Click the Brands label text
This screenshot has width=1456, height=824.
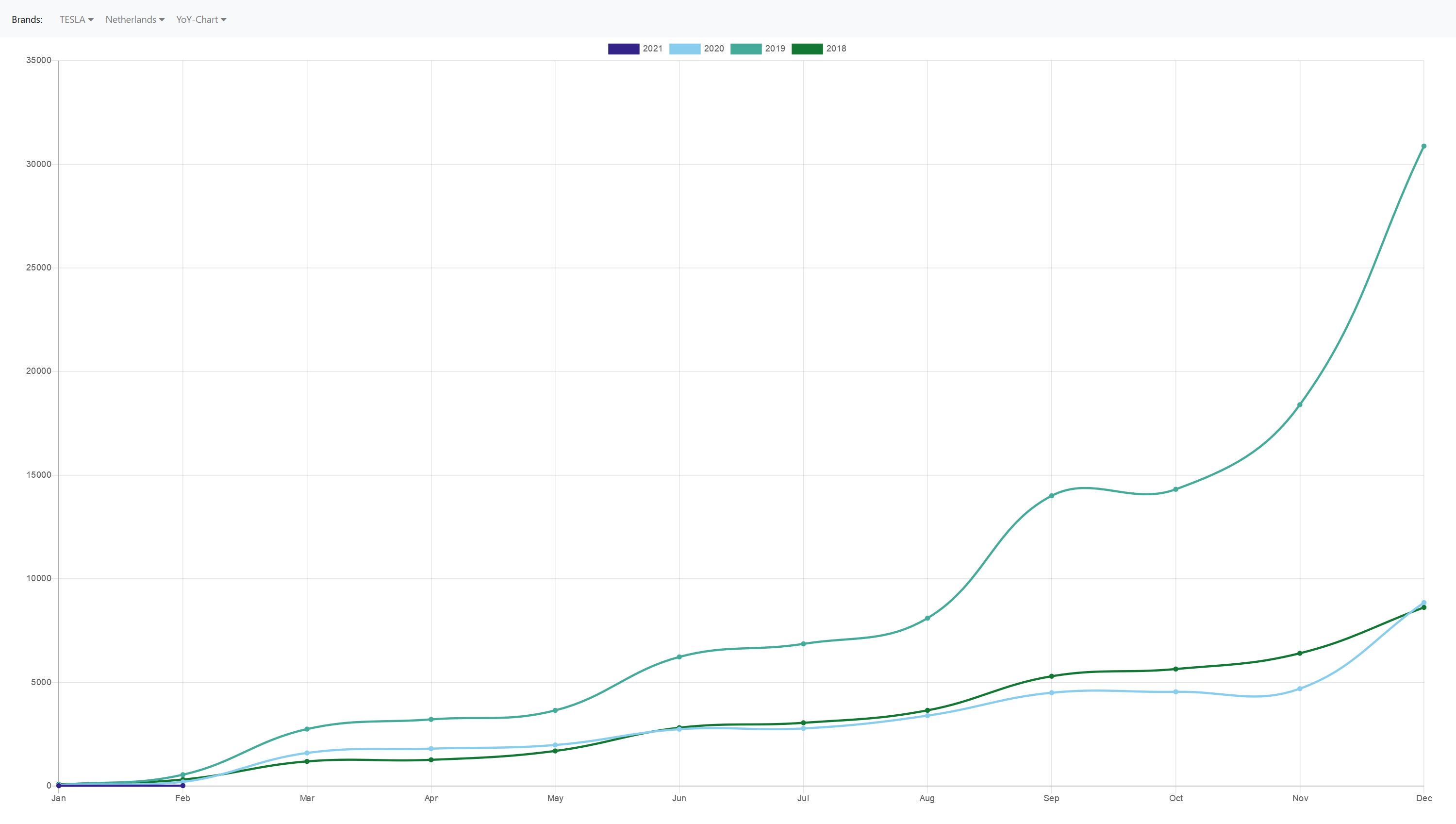[27, 19]
